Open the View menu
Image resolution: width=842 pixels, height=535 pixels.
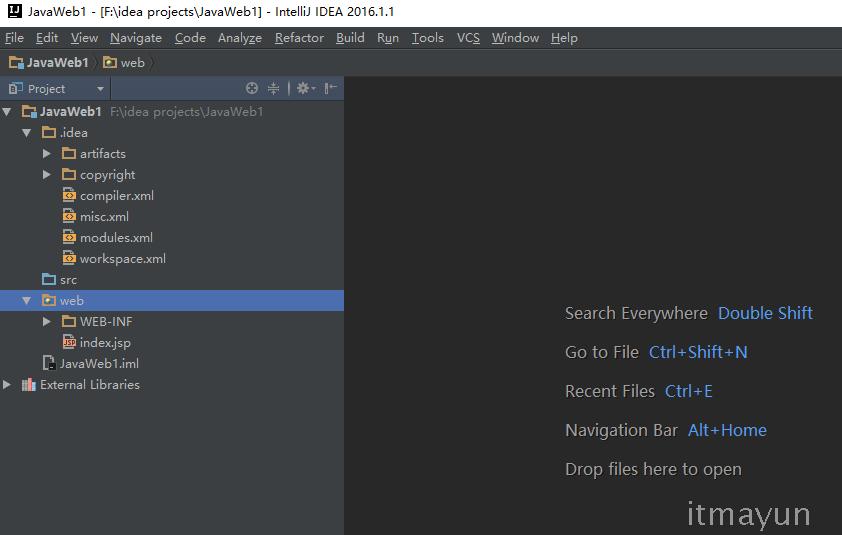coord(84,38)
